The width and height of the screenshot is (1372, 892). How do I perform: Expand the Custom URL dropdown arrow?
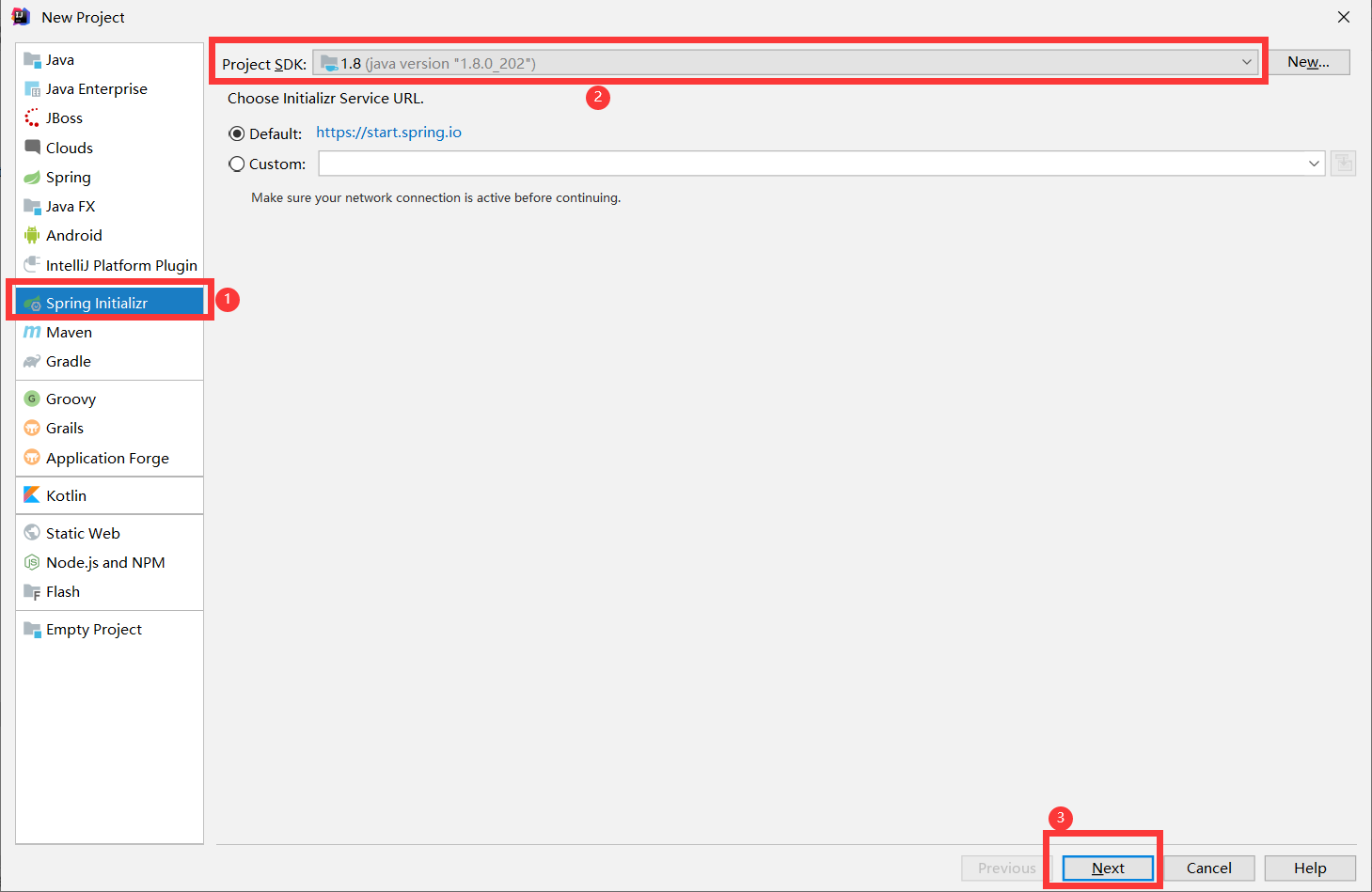pyautogui.click(x=1314, y=164)
